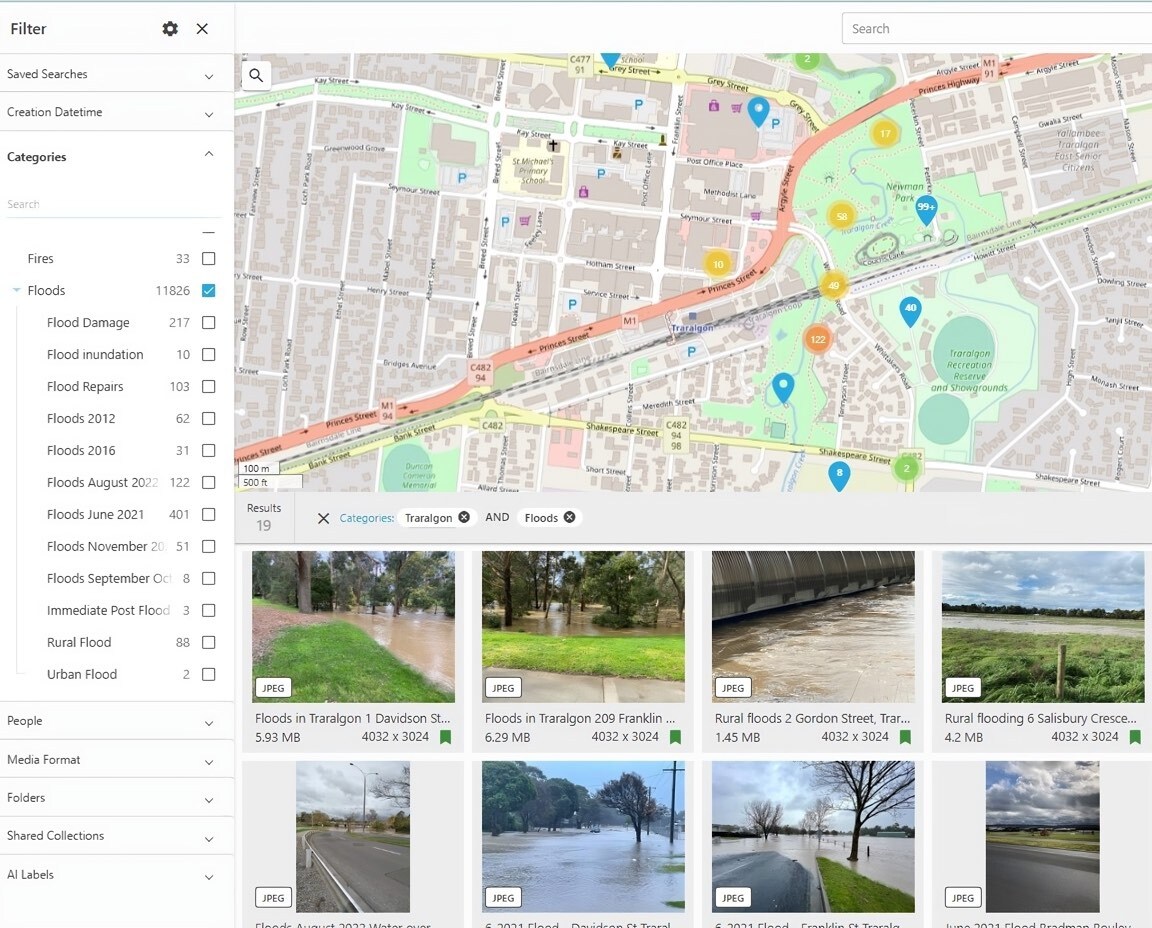Open filter settings gear icon

(x=170, y=29)
